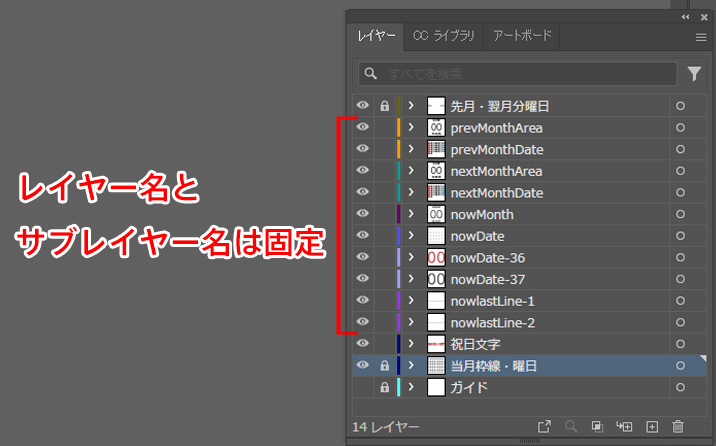Select the nowlastLine-1 layer name
This screenshot has width=716, height=446.
[492, 301]
